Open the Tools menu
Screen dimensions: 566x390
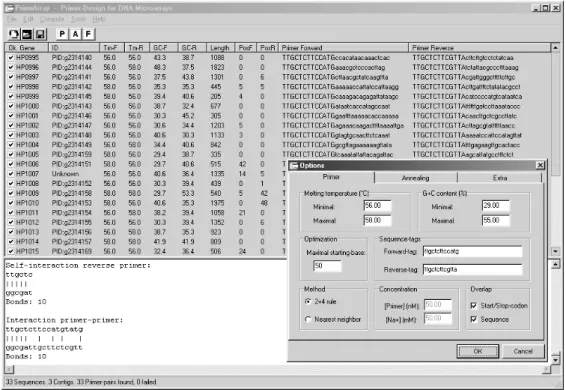tap(78, 19)
